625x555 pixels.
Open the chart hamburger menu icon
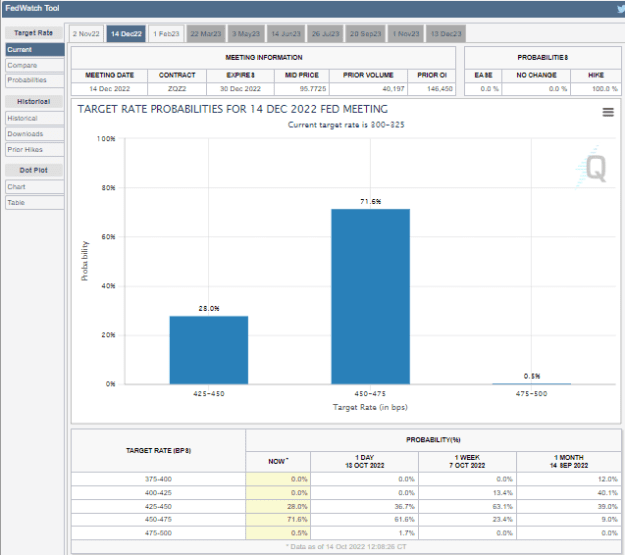point(608,112)
